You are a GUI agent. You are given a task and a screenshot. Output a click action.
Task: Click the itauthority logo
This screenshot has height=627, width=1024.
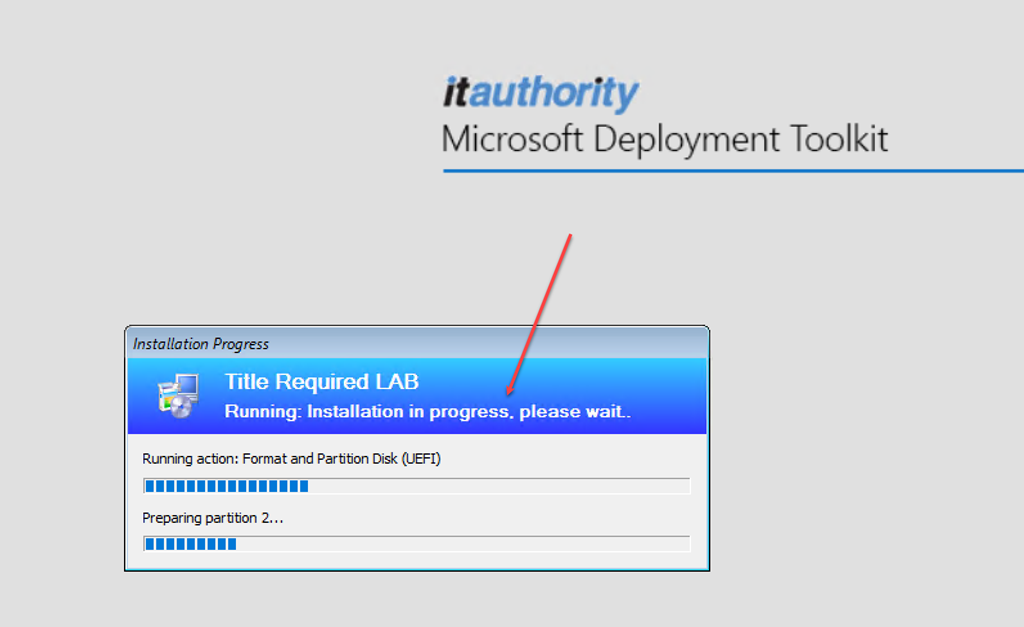click(x=540, y=94)
